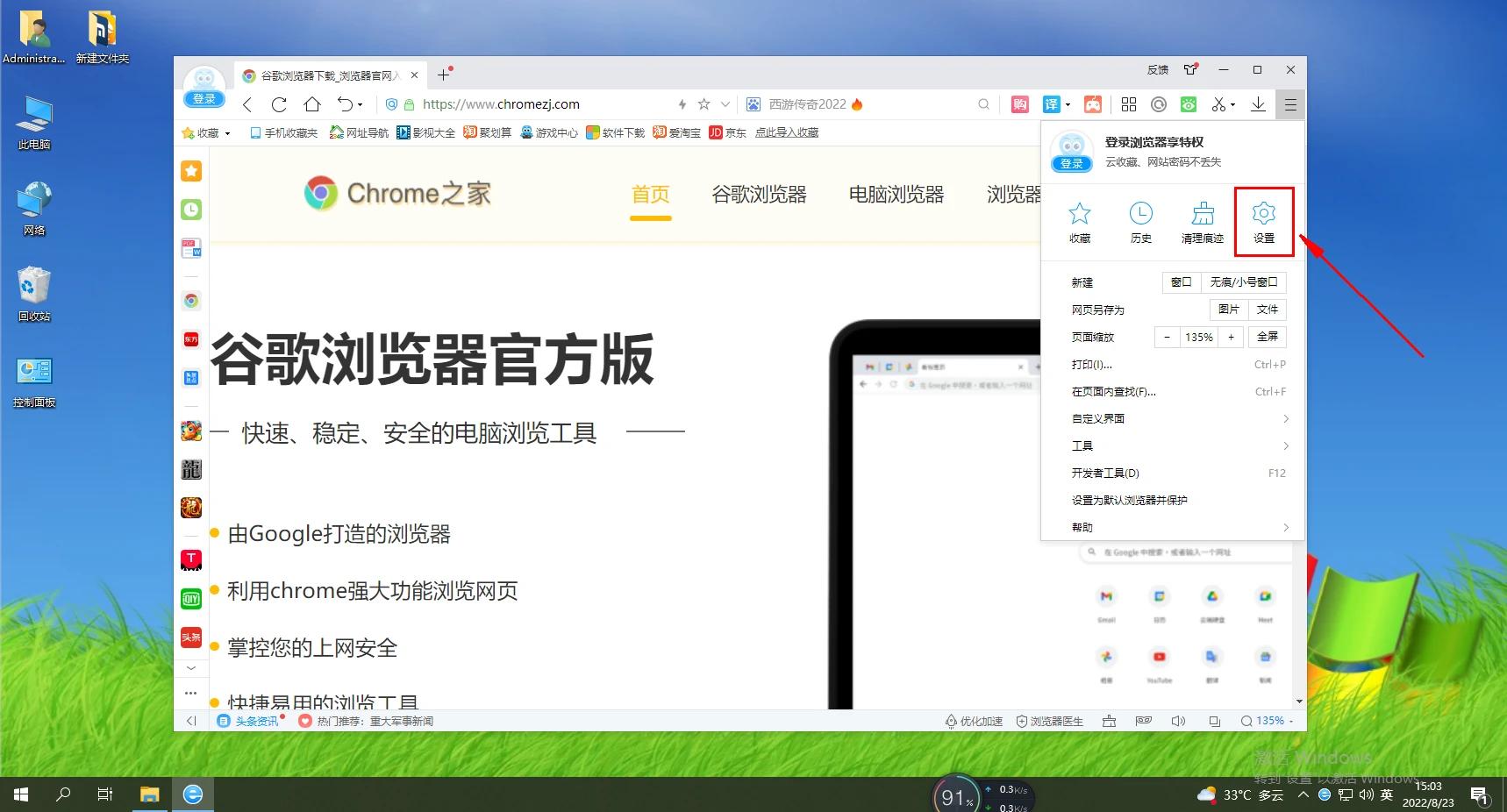Go back with the back arrow

(x=247, y=104)
